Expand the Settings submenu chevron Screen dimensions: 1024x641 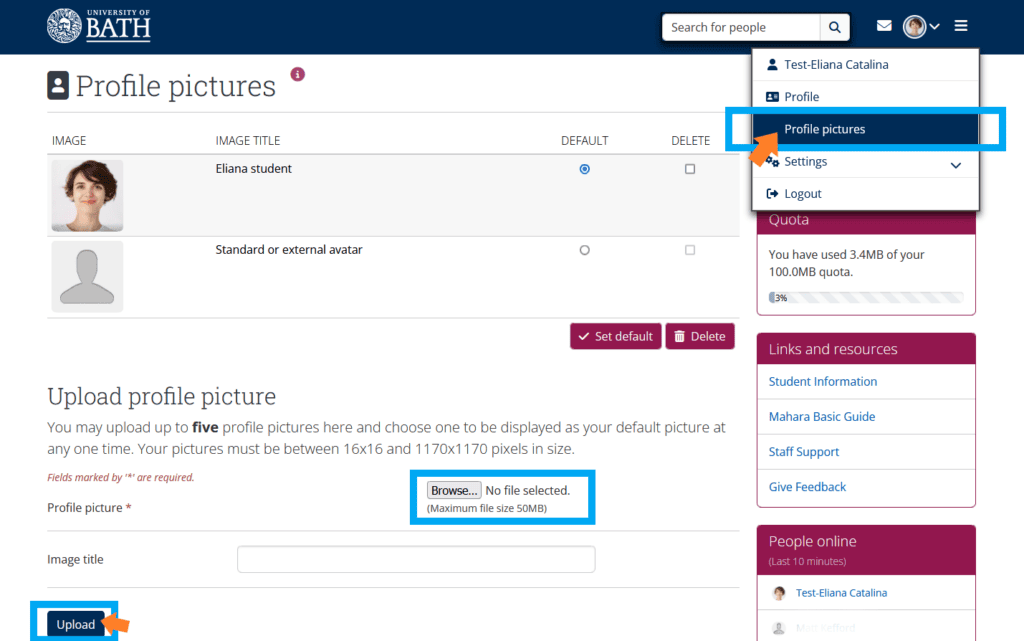click(955, 164)
